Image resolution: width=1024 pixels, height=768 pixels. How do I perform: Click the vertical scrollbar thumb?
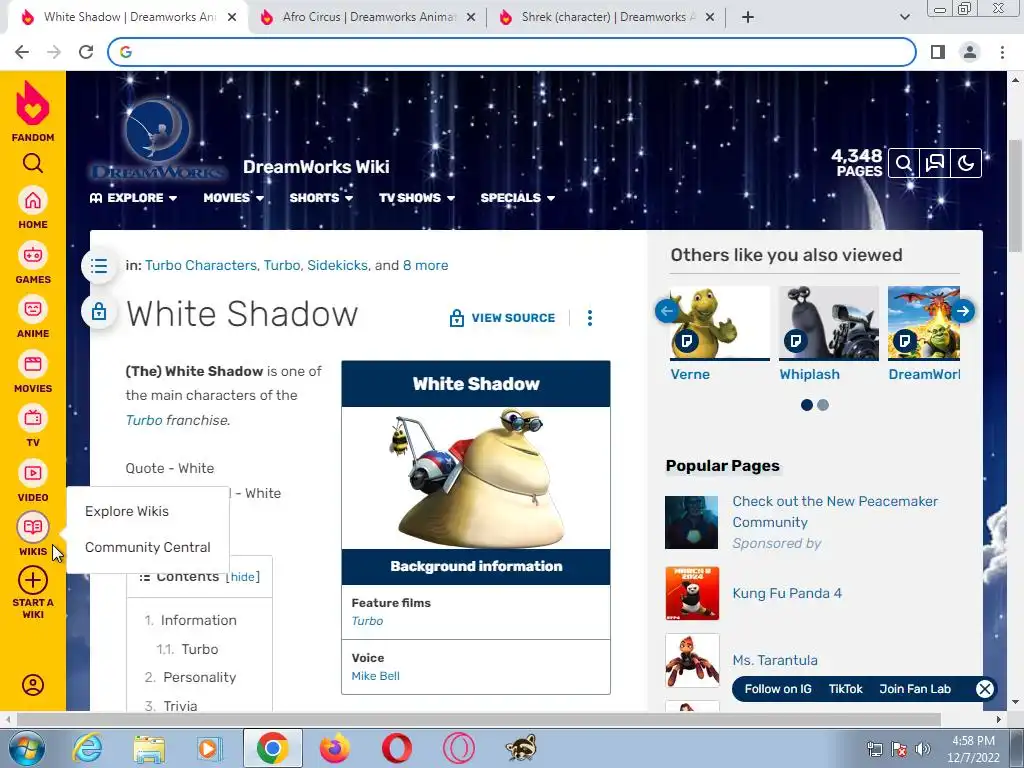(1014, 195)
